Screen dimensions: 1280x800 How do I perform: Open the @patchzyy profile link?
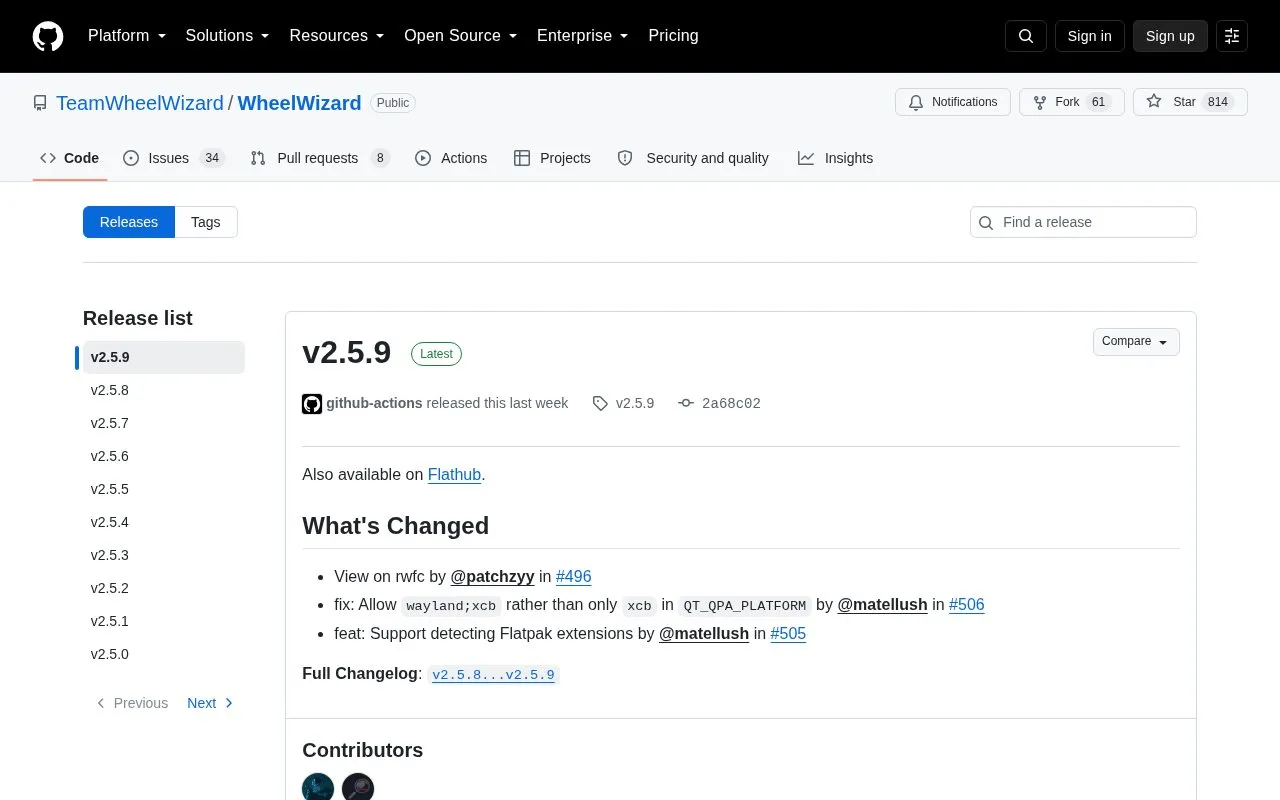[492, 577]
